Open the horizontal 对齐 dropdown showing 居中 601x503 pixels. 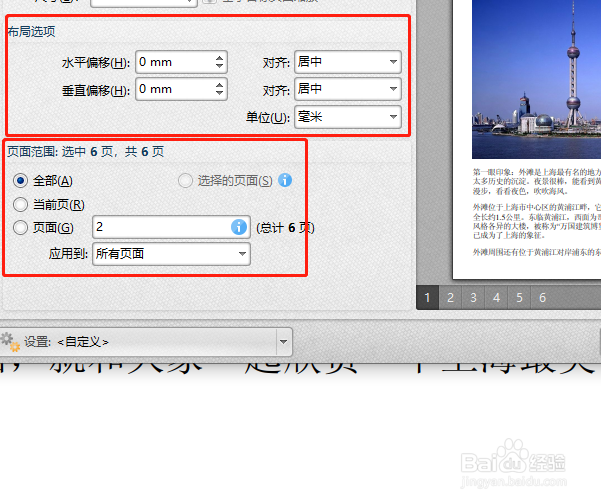point(348,62)
